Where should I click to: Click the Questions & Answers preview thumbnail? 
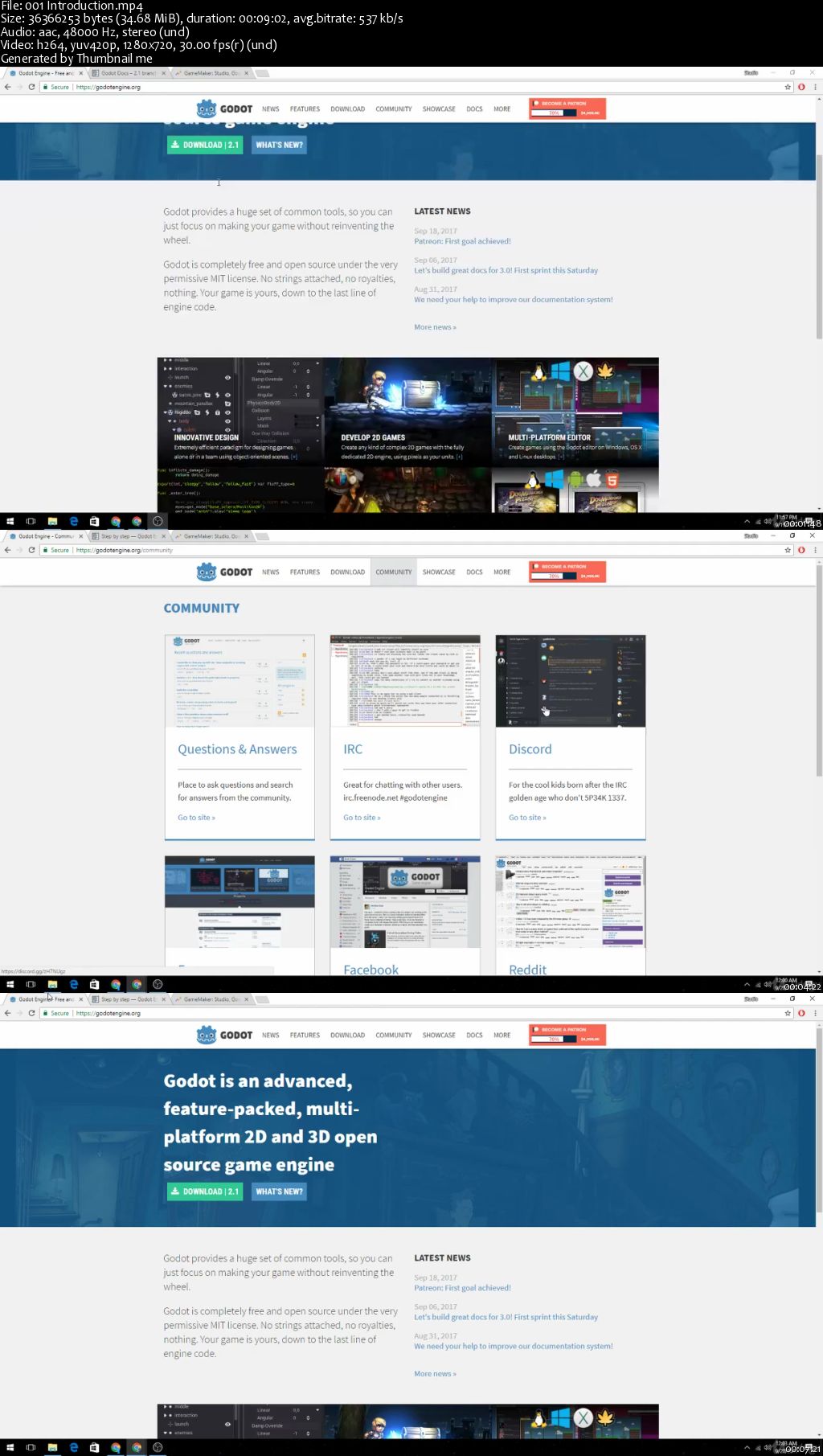click(x=240, y=681)
